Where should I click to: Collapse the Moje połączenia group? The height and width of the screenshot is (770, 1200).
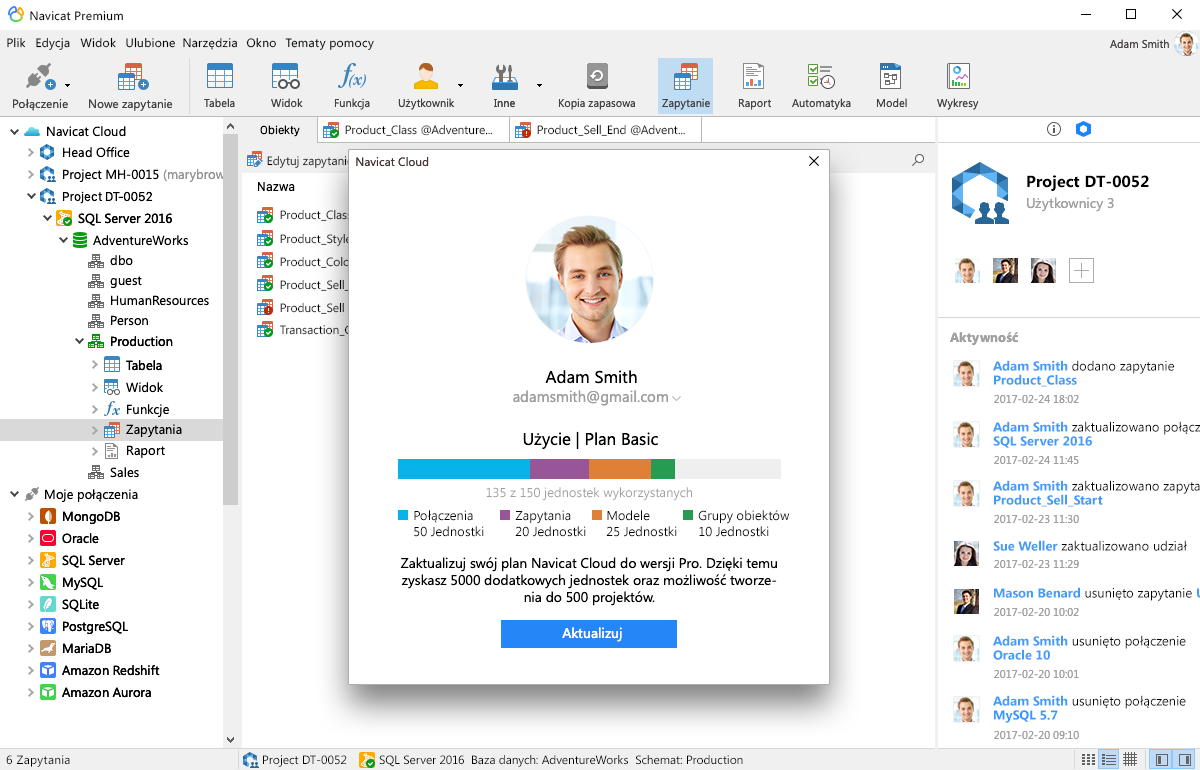click(14, 494)
